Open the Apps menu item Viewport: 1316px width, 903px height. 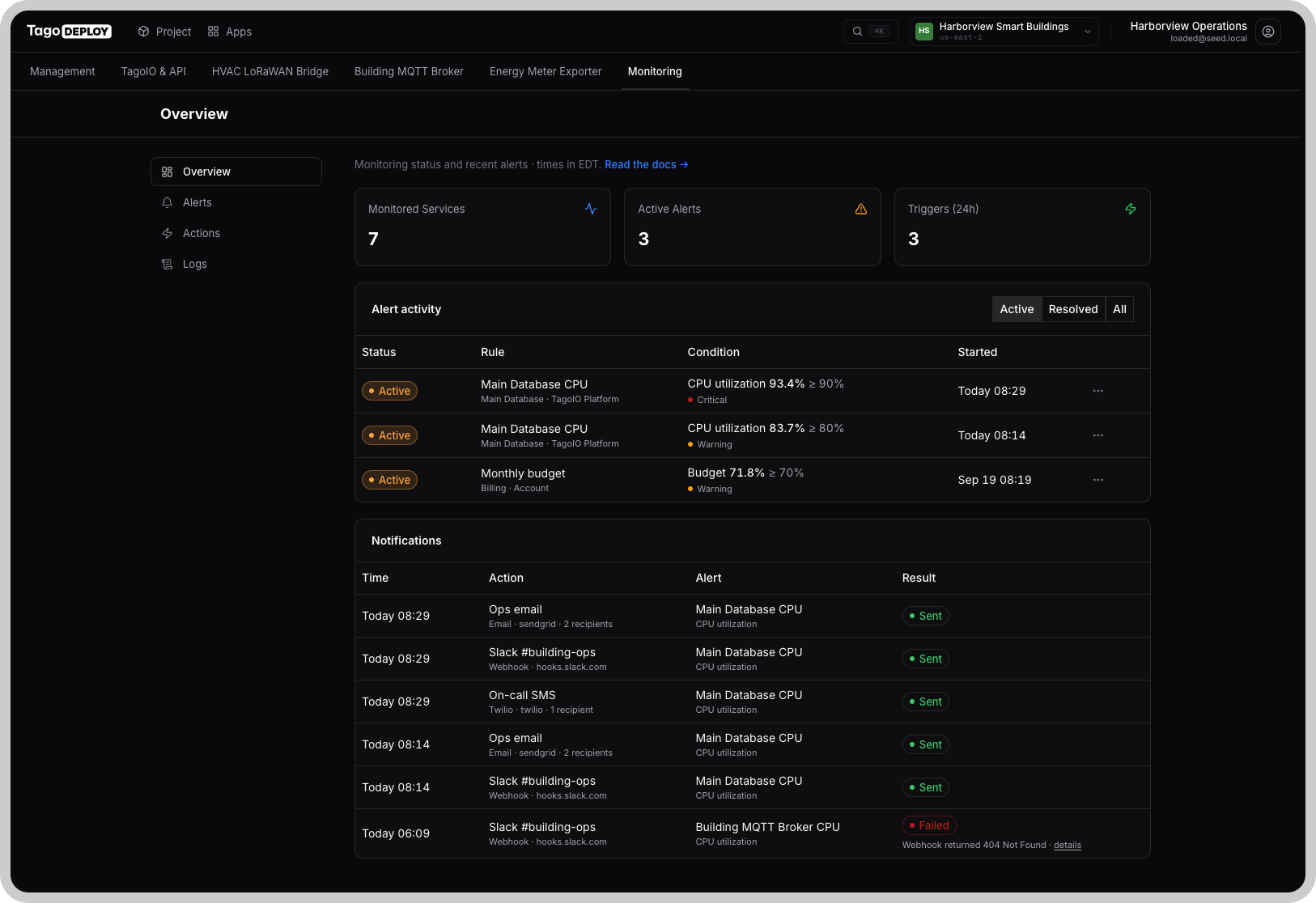pos(229,32)
